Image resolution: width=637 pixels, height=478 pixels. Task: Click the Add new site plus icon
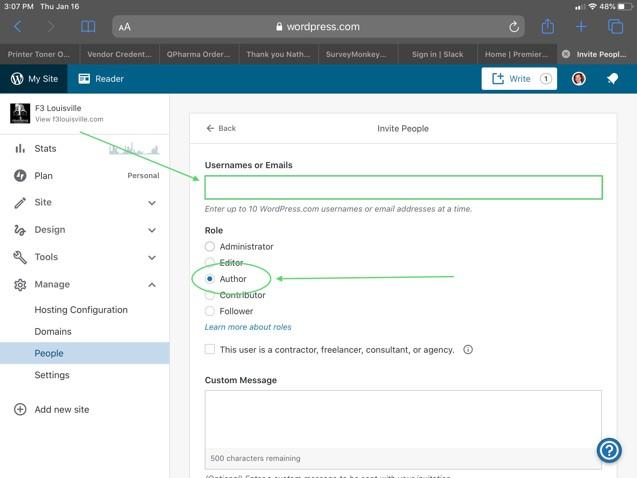pyautogui.click(x=20, y=409)
